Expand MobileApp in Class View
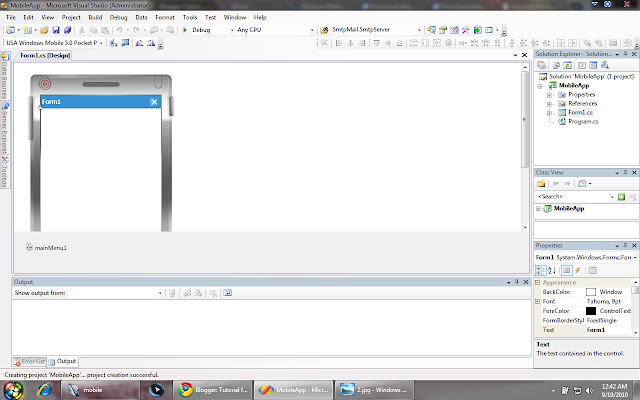 point(538,209)
